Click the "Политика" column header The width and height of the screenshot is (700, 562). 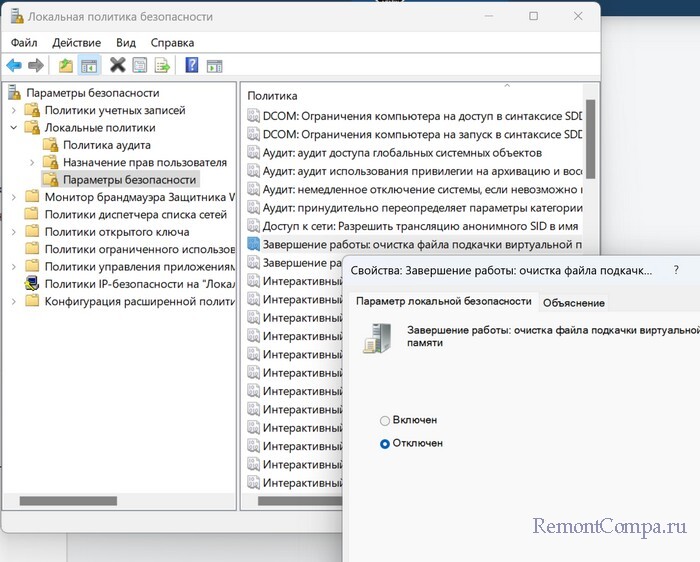(x=272, y=96)
